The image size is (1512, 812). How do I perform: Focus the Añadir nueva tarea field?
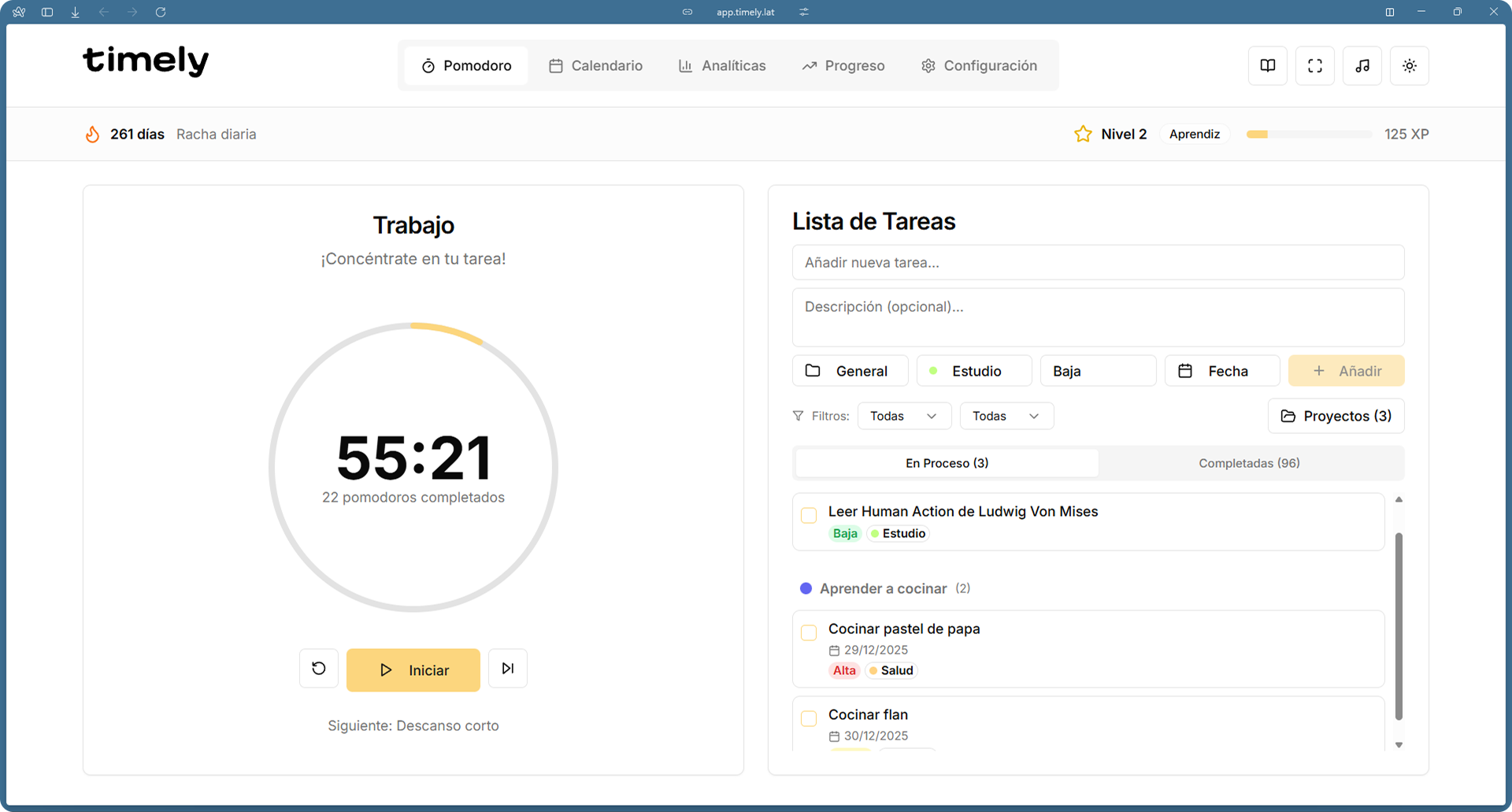(1098, 262)
